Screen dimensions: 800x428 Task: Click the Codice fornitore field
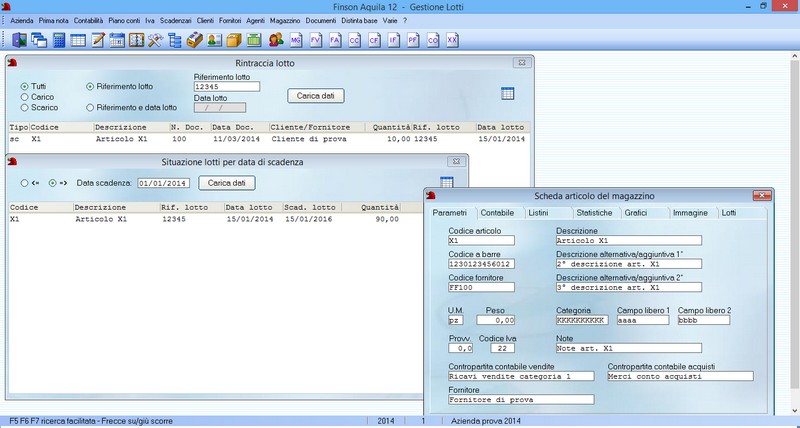[481, 287]
